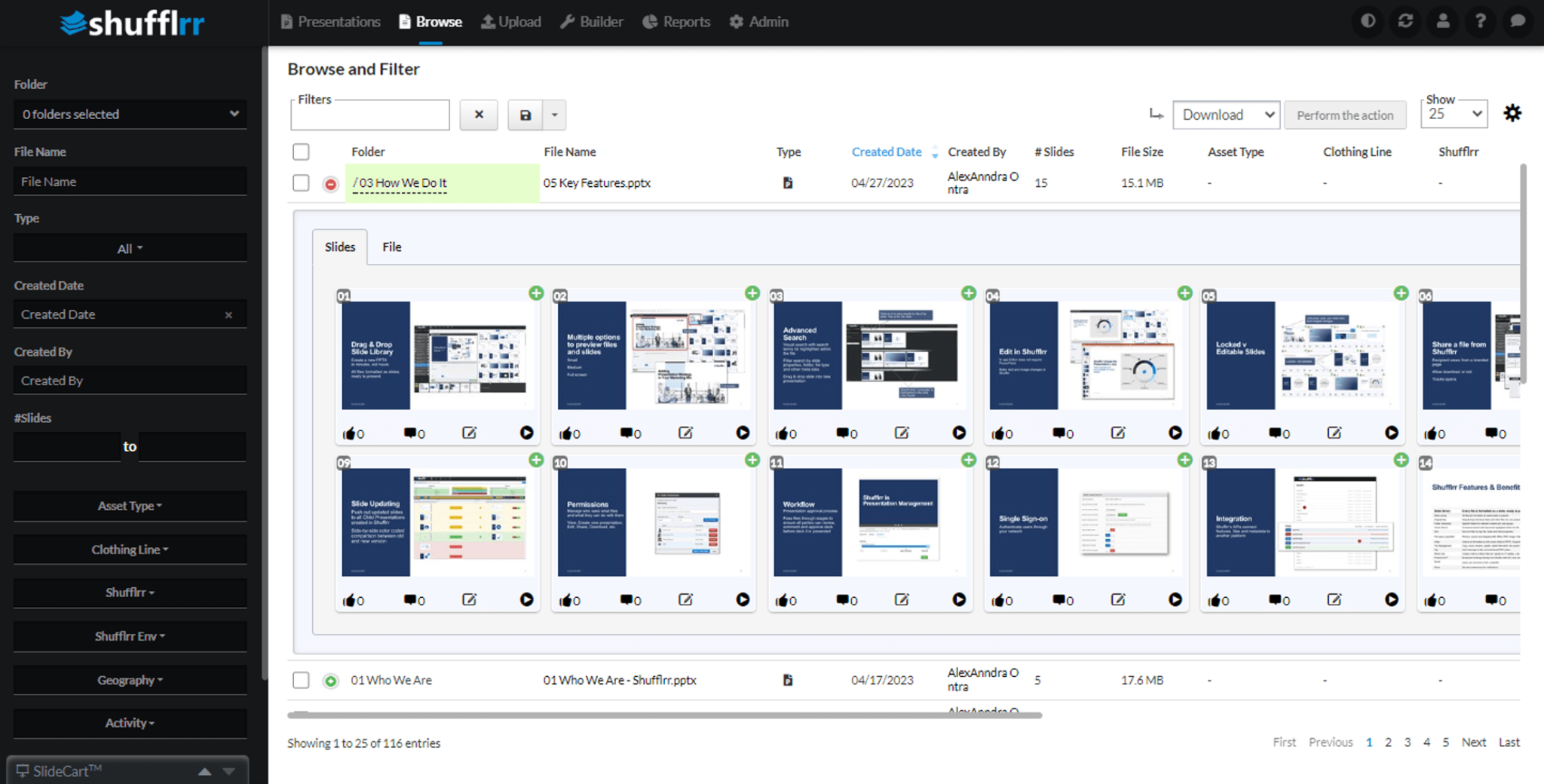Open the Upload section
Viewport: 1544px width, 784px height.
coord(510,22)
